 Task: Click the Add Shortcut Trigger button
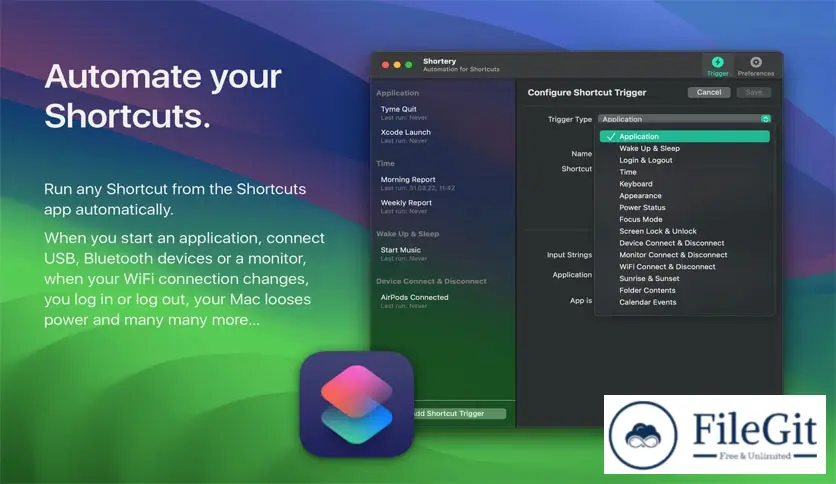[x=457, y=413]
